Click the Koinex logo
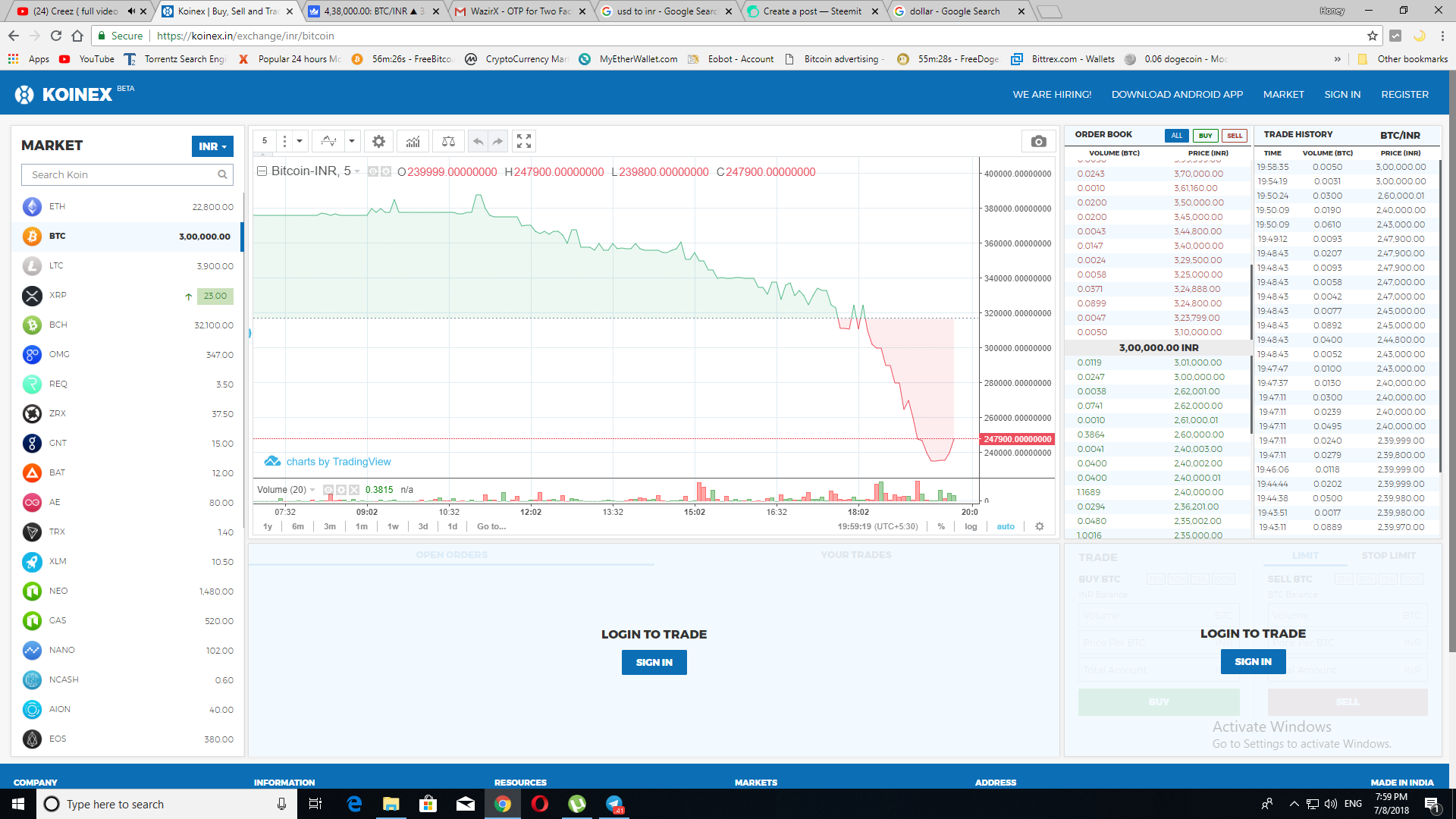This screenshot has width=1456, height=819. pos(74,94)
